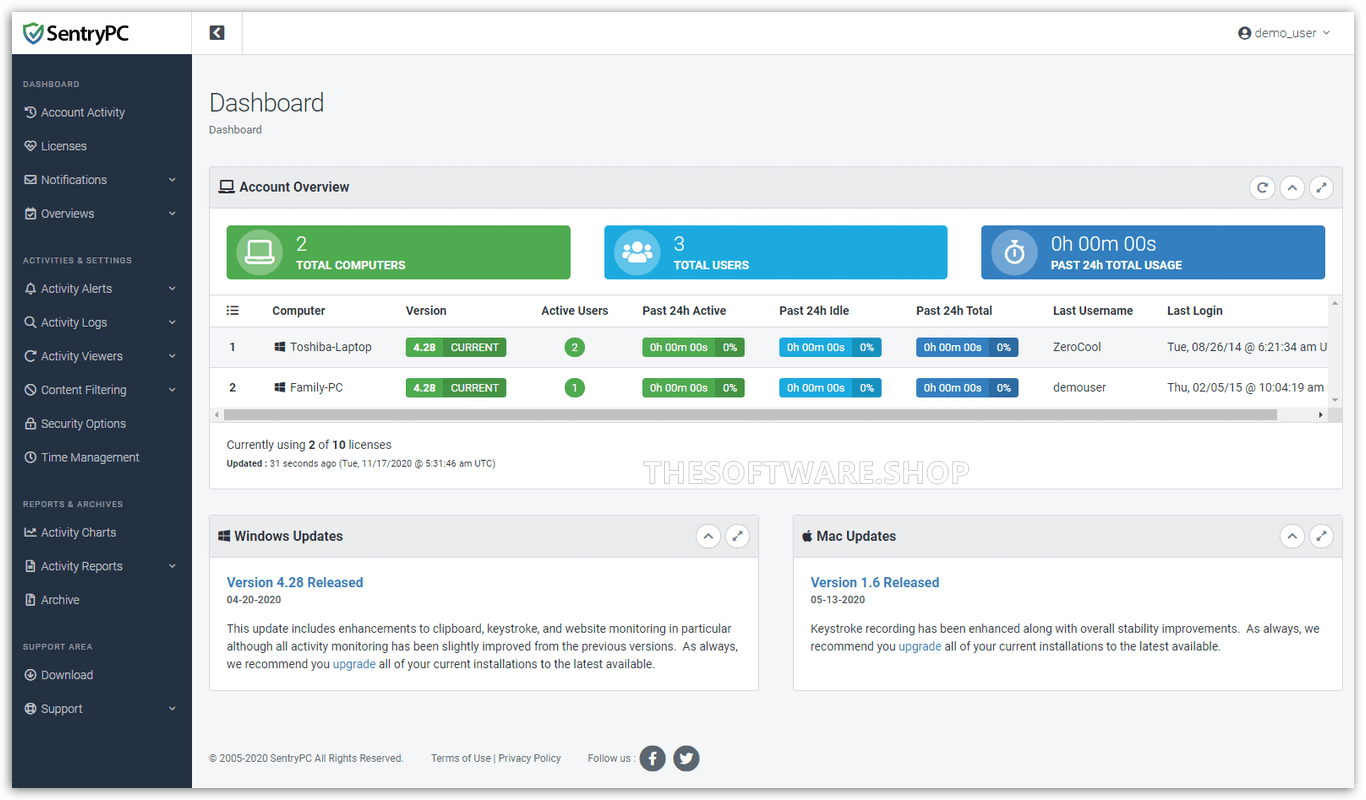Image resolution: width=1366 pixels, height=800 pixels.
Task: Click upgrade link in Windows Updates
Action: pyautogui.click(x=354, y=664)
